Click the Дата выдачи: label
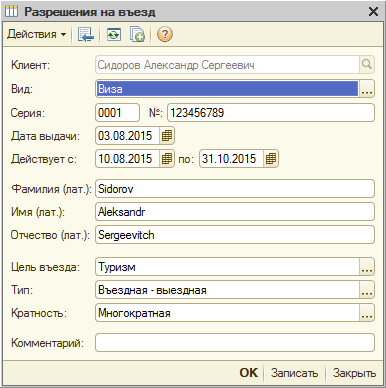386x388 pixels. (x=45, y=136)
